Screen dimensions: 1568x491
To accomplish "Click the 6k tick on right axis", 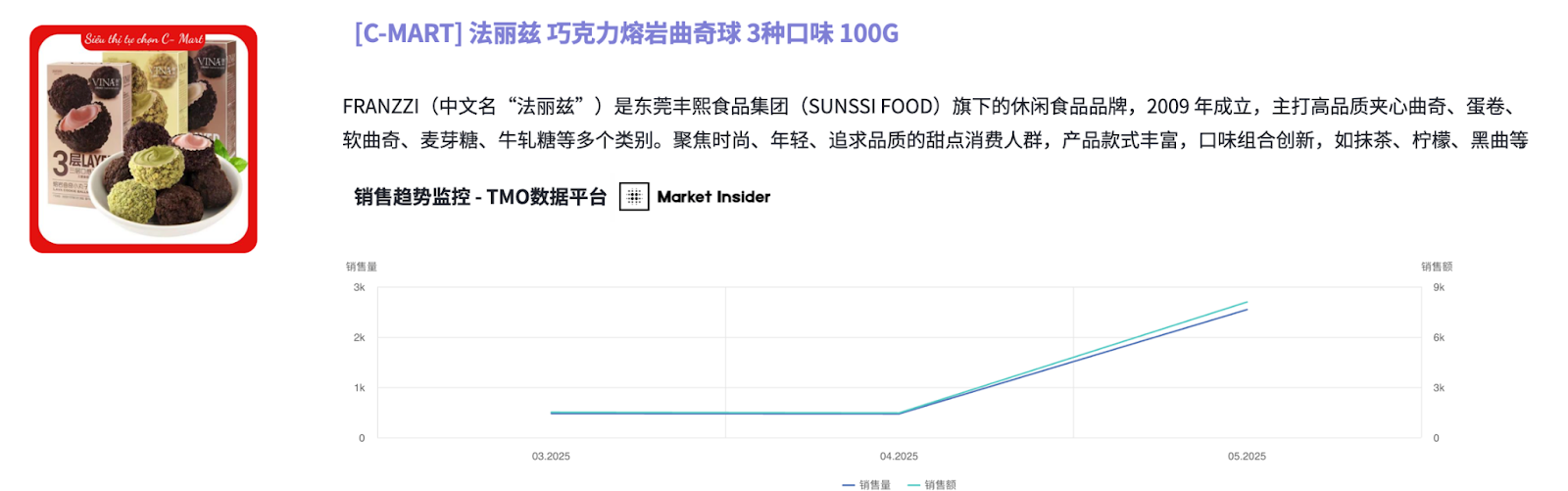I will (1439, 337).
